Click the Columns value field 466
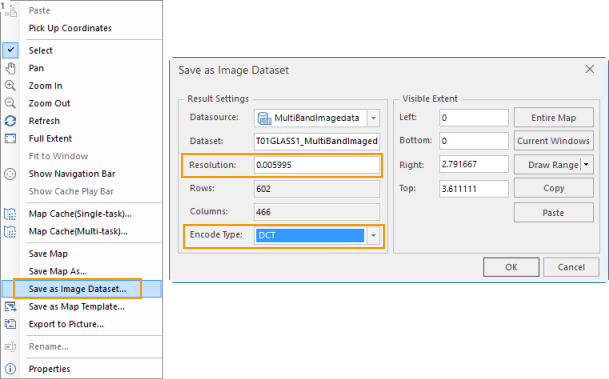This screenshot has height=379, width=609. click(x=317, y=212)
